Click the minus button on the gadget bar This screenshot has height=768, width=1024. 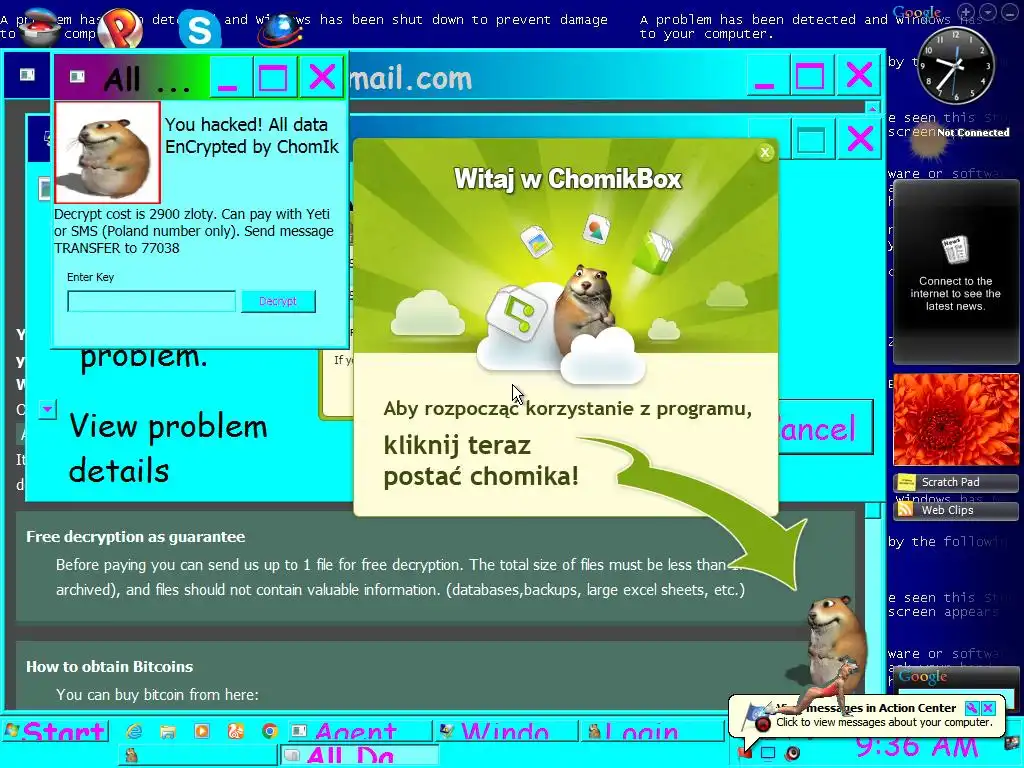(1008, 11)
